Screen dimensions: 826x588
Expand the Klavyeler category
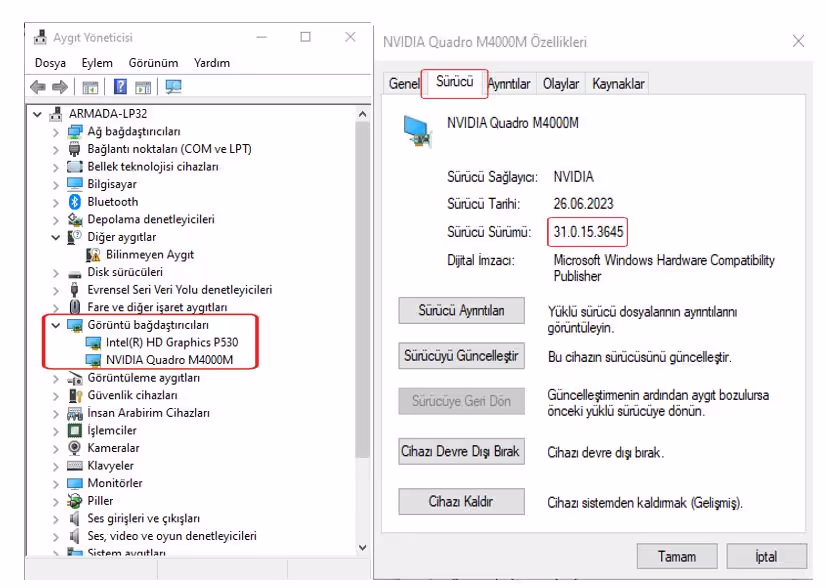pos(56,466)
